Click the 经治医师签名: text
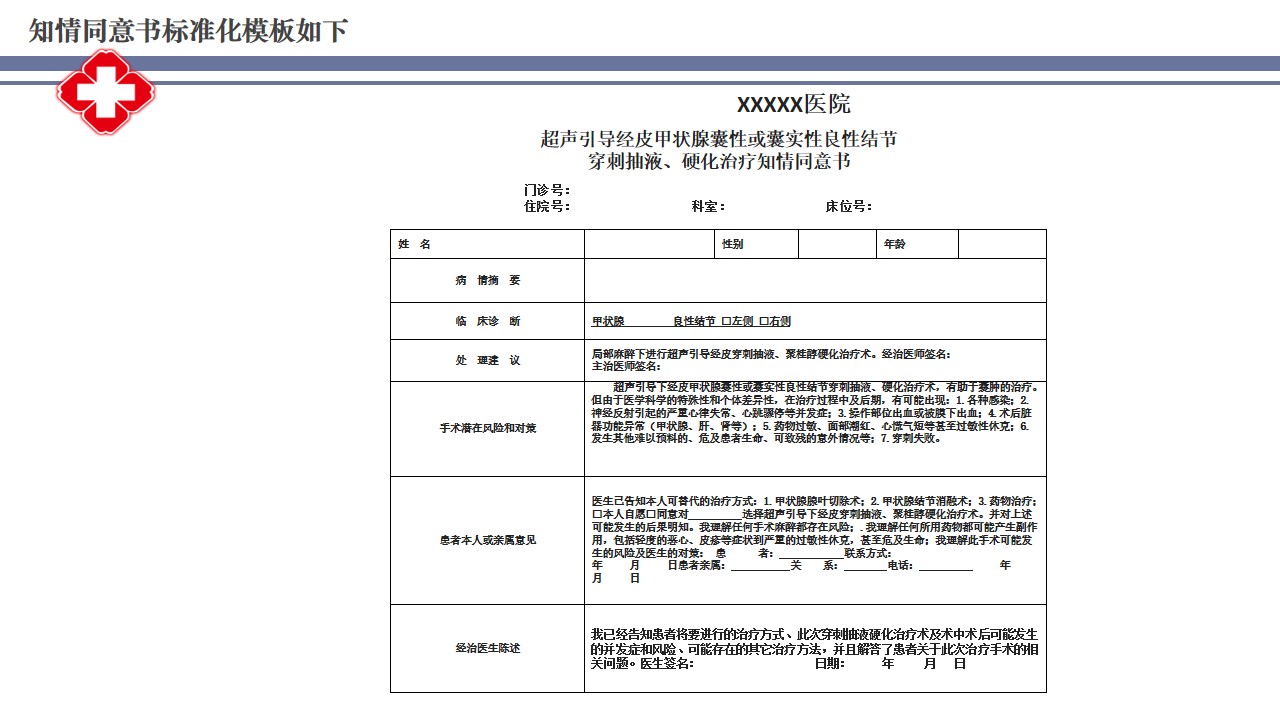Screen dimensions: 1280x720 point(916,354)
